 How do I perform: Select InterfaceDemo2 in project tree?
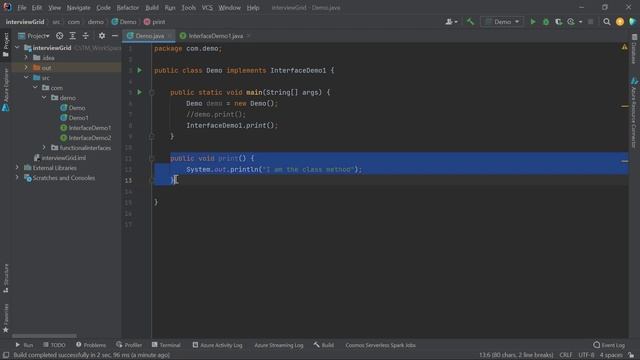pyautogui.click(x=85, y=138)
